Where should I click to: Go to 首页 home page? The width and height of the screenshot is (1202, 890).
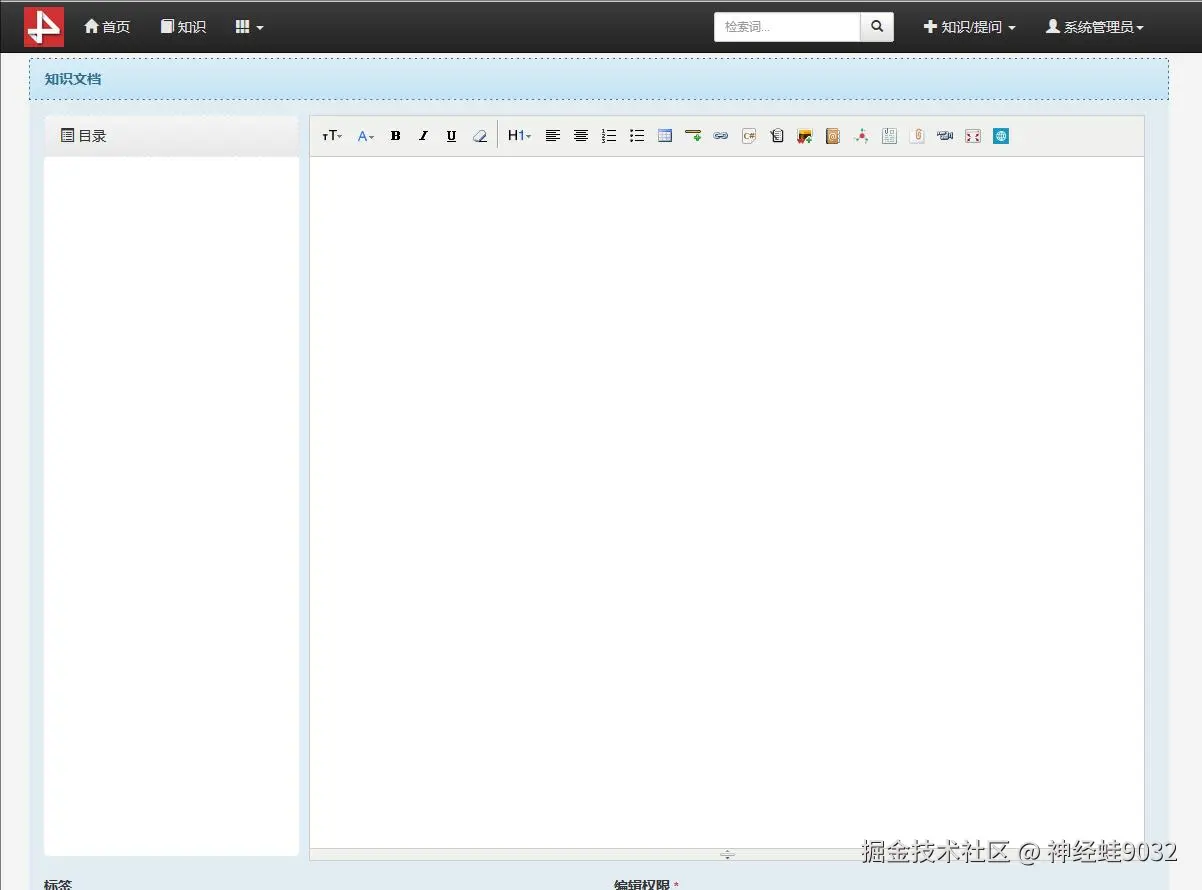107,27
